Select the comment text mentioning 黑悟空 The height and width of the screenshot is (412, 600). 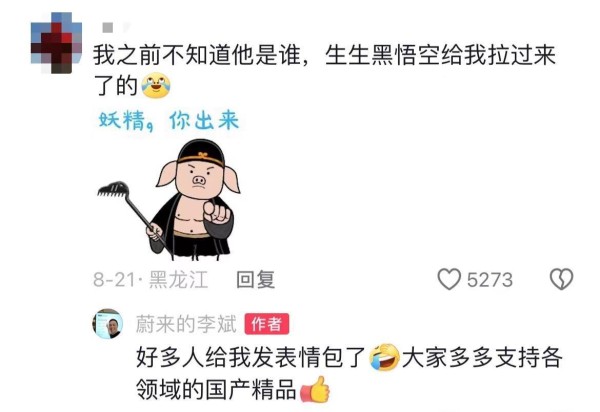[x=324, y=70]
